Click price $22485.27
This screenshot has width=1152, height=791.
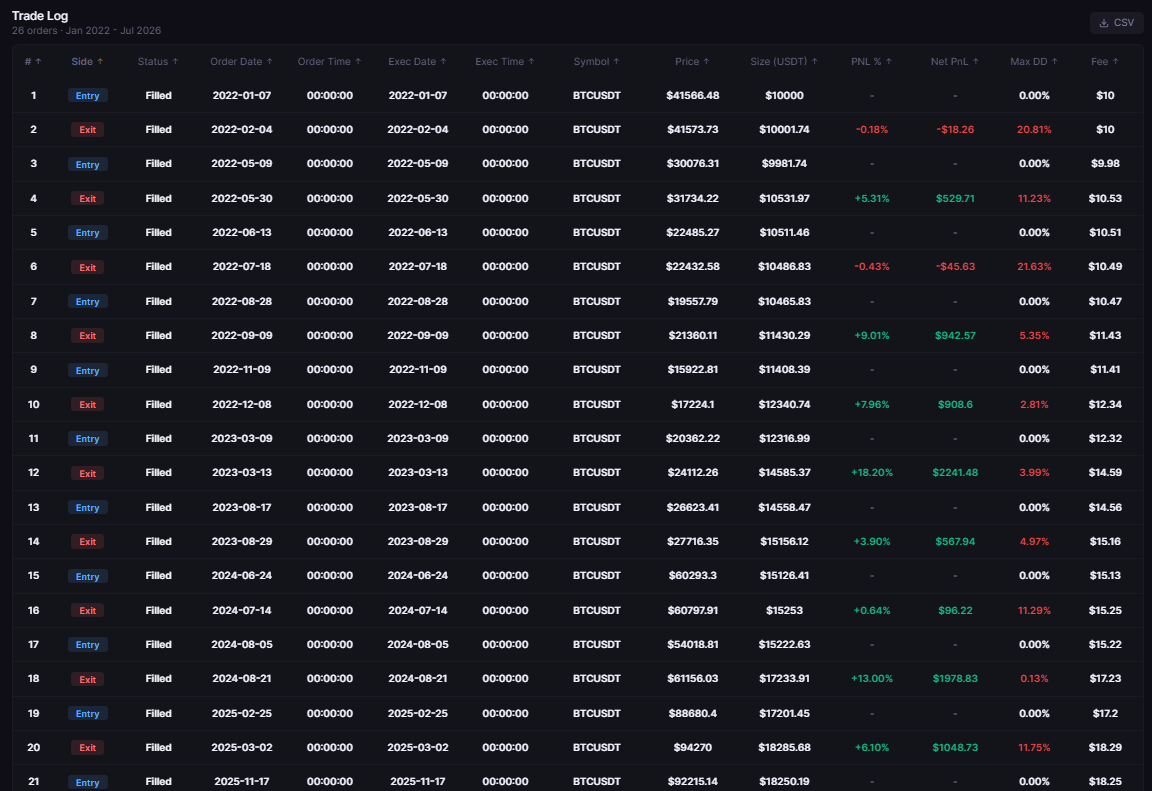693,232
